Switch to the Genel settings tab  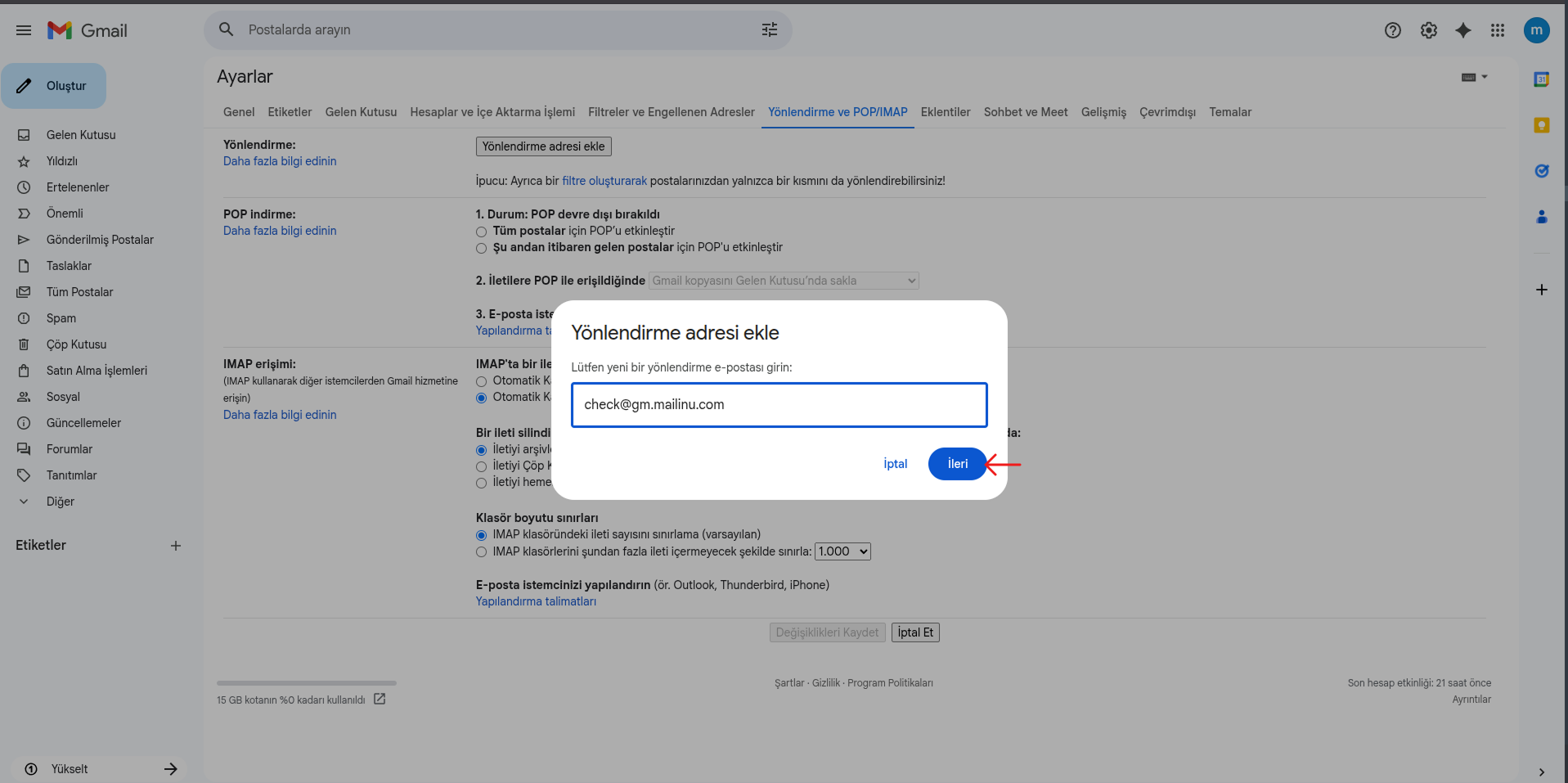239,112
